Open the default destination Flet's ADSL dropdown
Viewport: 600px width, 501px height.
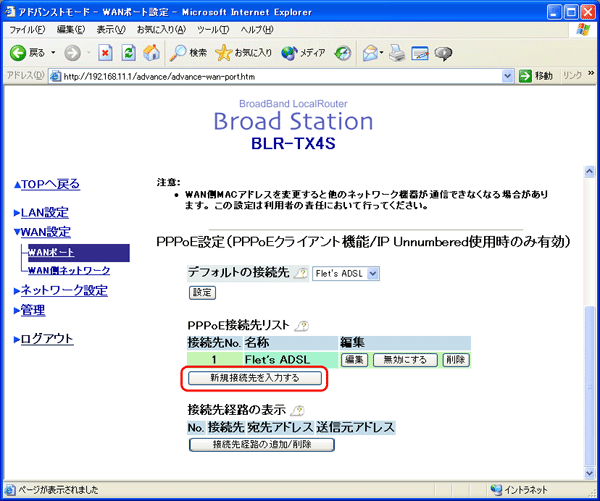(346, 274)
